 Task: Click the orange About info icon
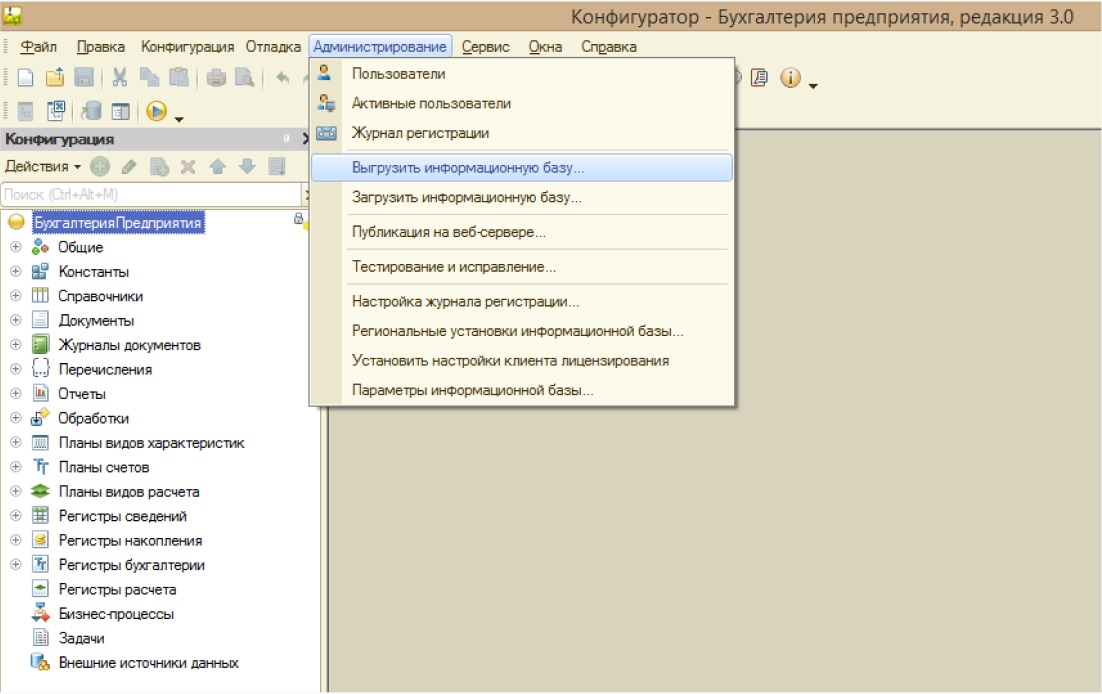(791, 77)
